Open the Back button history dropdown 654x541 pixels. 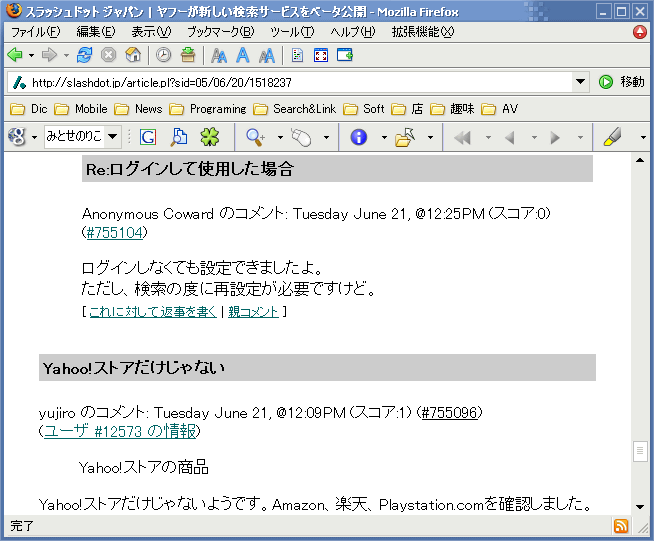pos(31,55)
